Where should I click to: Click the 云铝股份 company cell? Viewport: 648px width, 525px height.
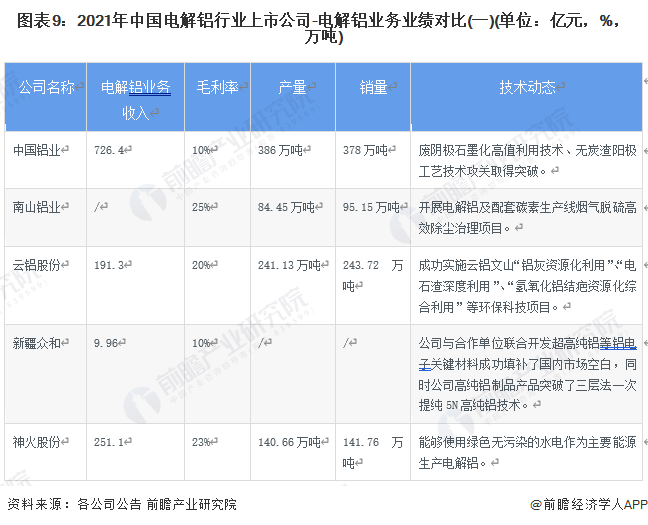35,265
